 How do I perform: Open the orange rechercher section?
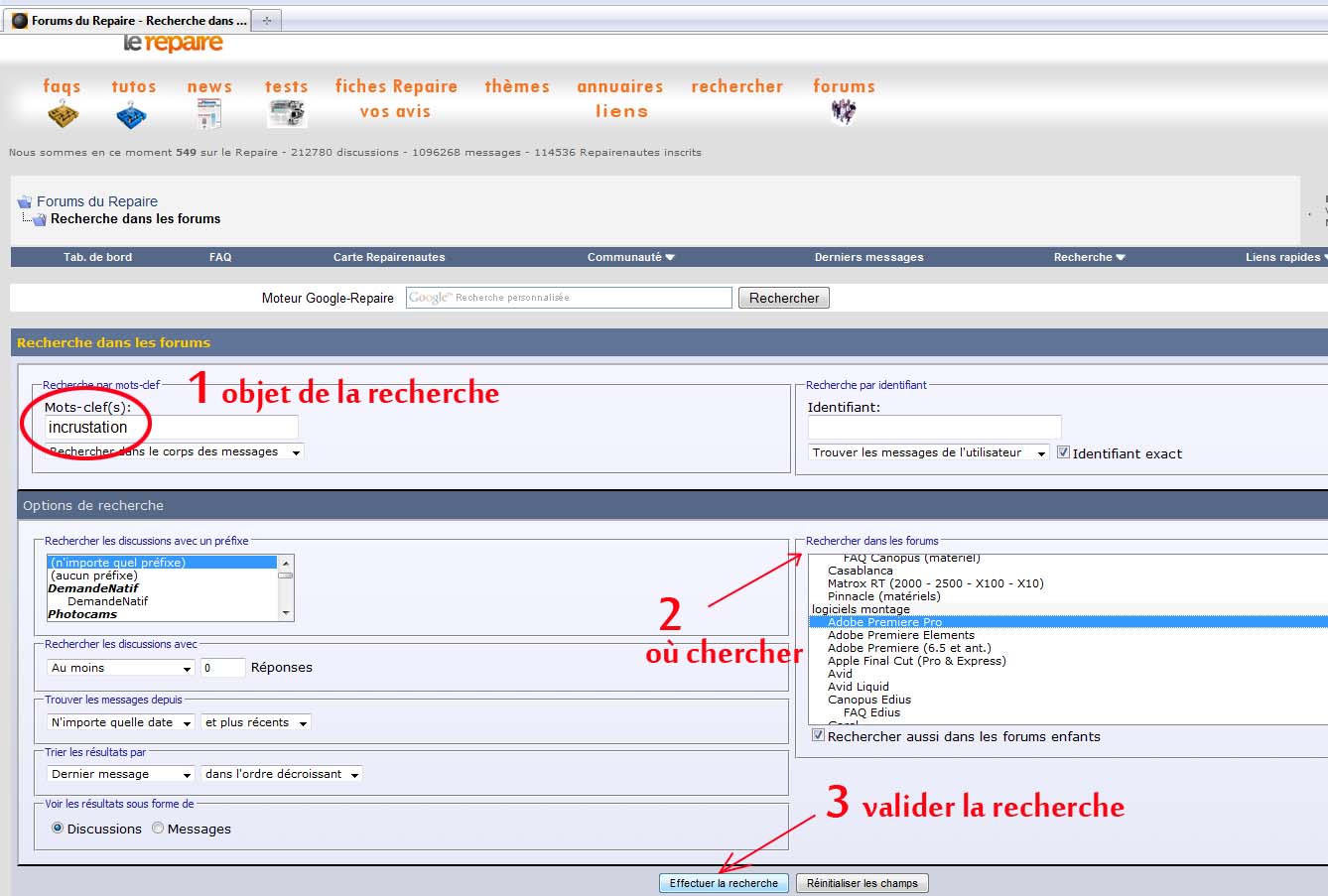737,86
